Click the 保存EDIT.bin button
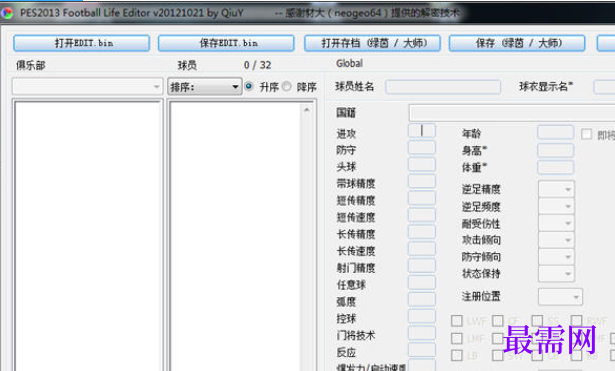The width and height of the screenshot is (615, 371). point(226,43)
